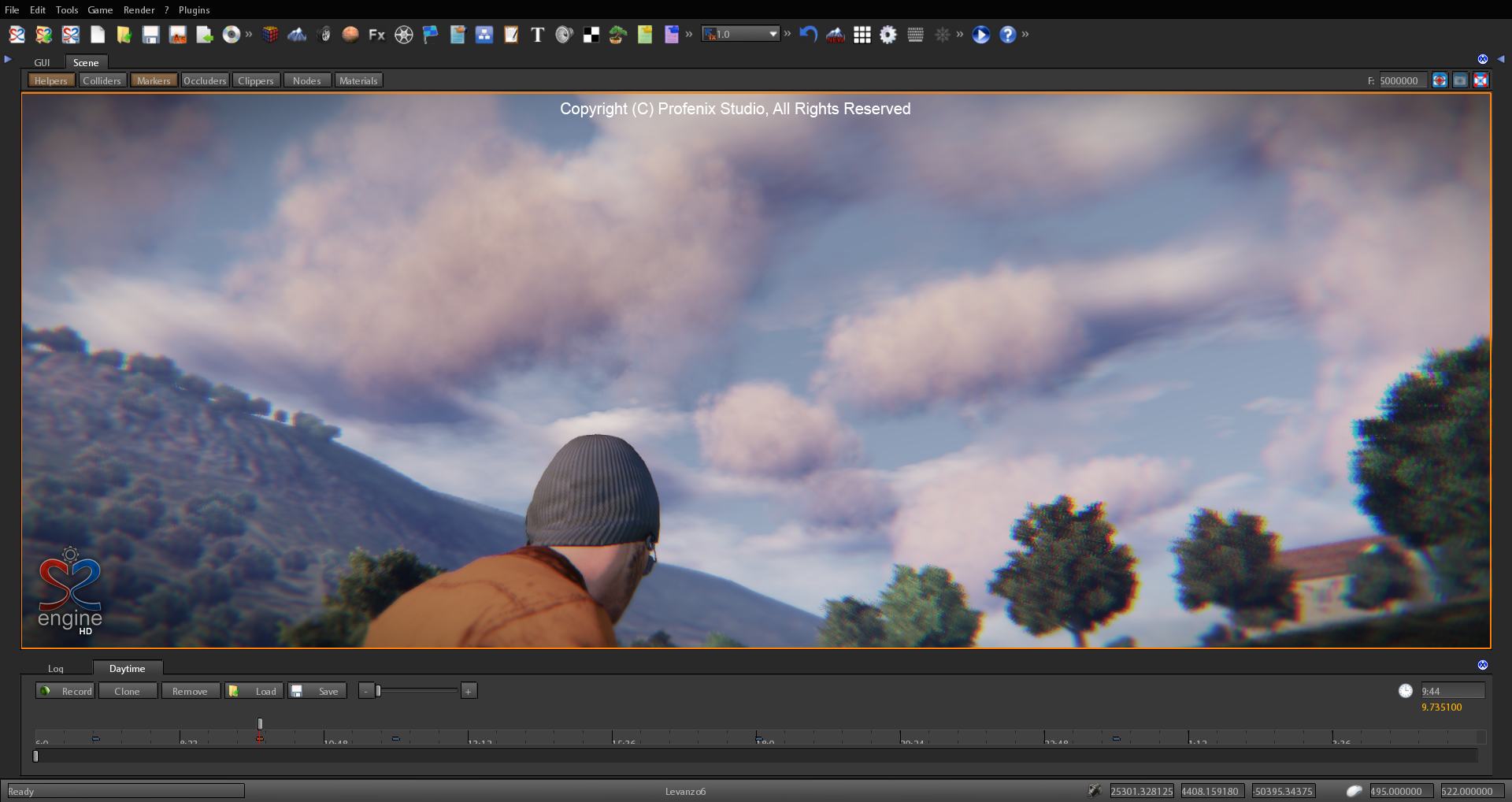Toggle the Markers display button

[x=154, y=80]
